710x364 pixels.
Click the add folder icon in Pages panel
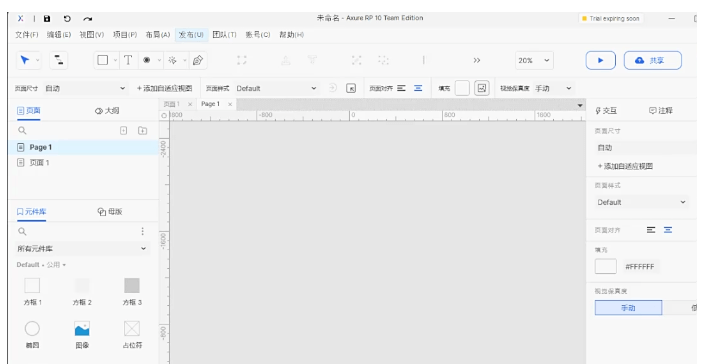pyautogui.click(x=142, y=130)
